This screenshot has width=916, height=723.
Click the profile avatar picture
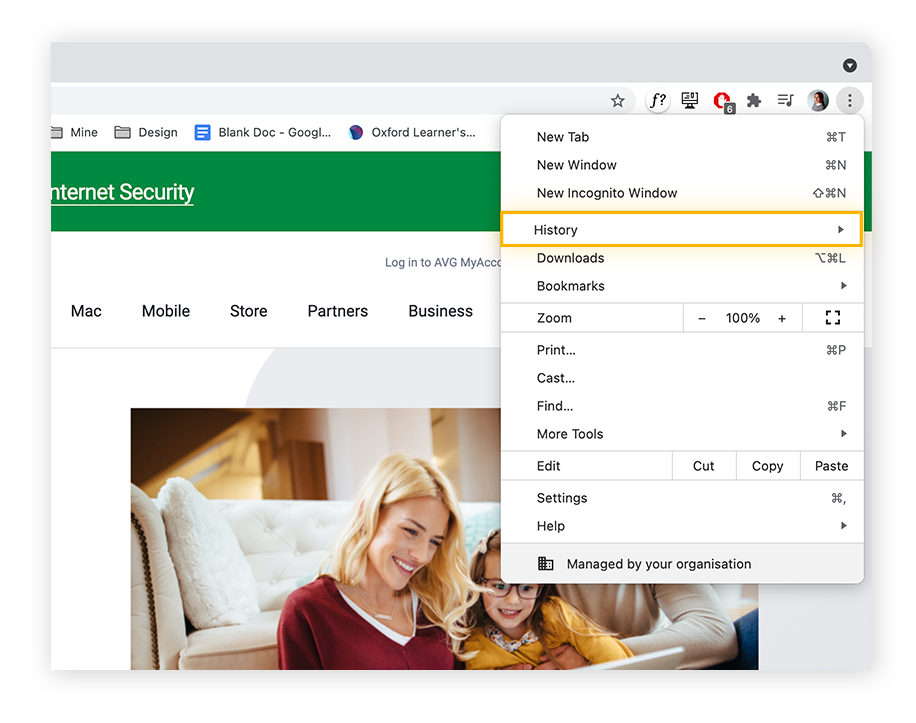818,100
